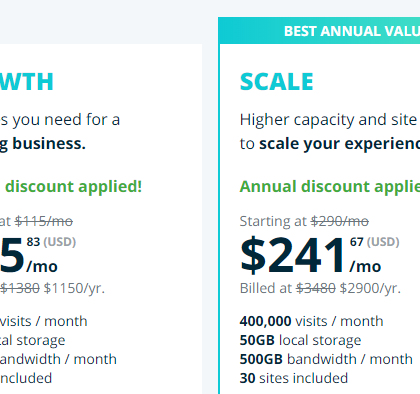The height and width of the screenshot is (394, 420).
Task: Click the Growth 'discount applied!' text
Action: click(x=74, y=186)
